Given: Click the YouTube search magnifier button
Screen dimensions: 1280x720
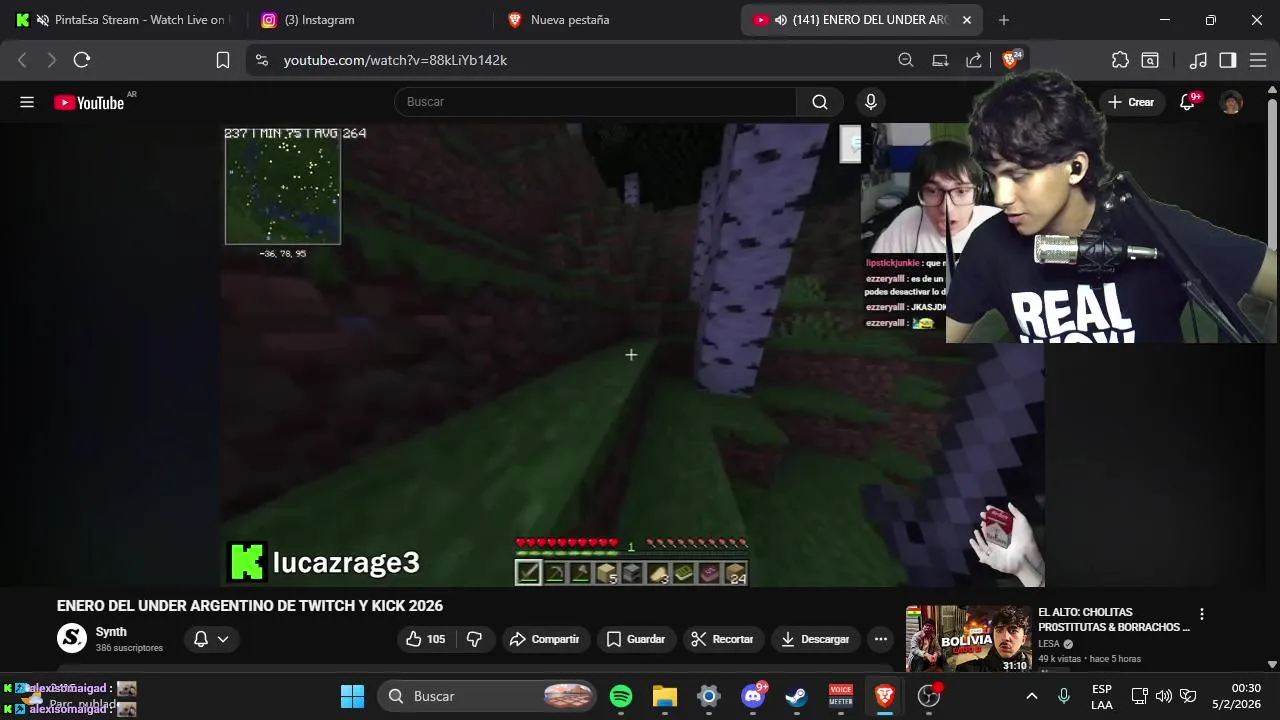Looking at the screenshot, I should click(820, 102).
